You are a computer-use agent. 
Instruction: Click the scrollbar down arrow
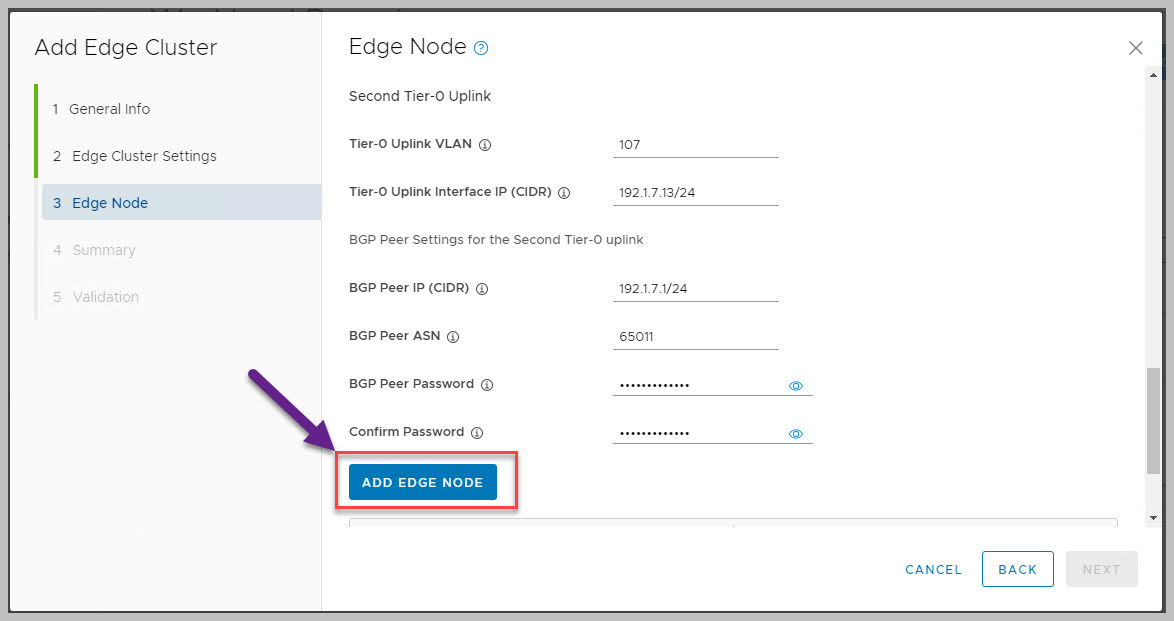(1153, 518)
